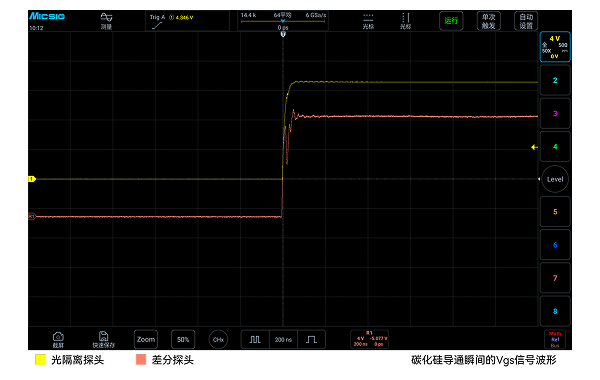
Task: Tap the Micsig logo in the corner
Action: (47, 16)
